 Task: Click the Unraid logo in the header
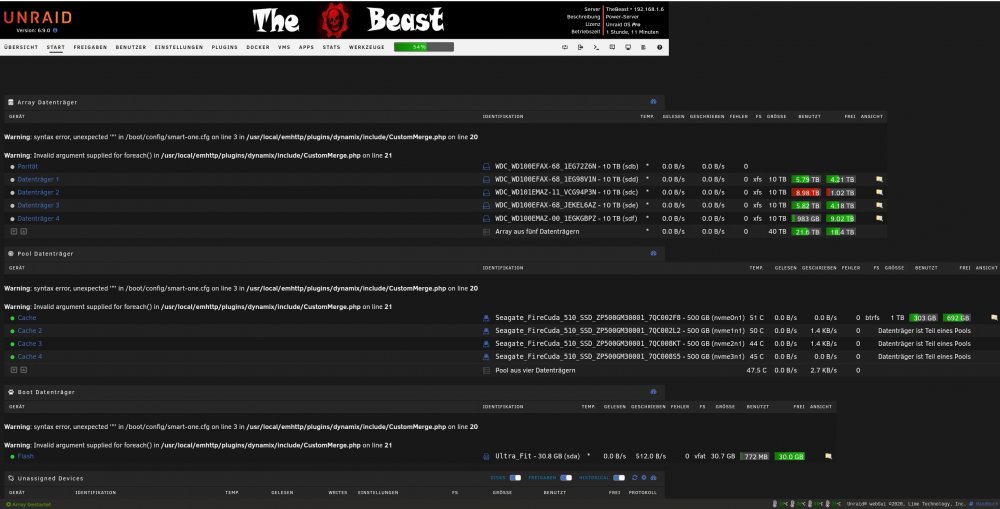click(38, 17)
